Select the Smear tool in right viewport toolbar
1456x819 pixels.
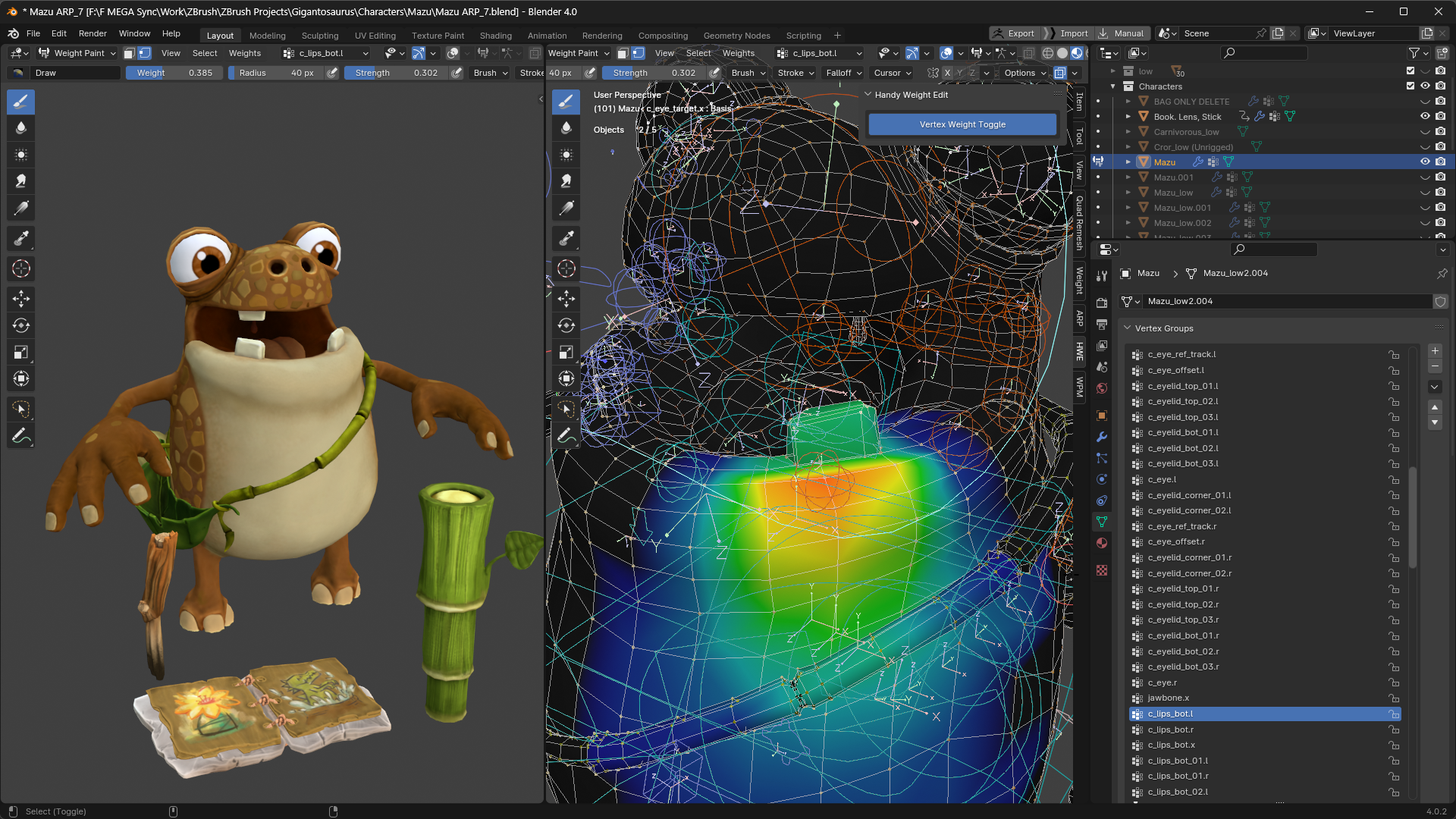click(x=566, y=181)
